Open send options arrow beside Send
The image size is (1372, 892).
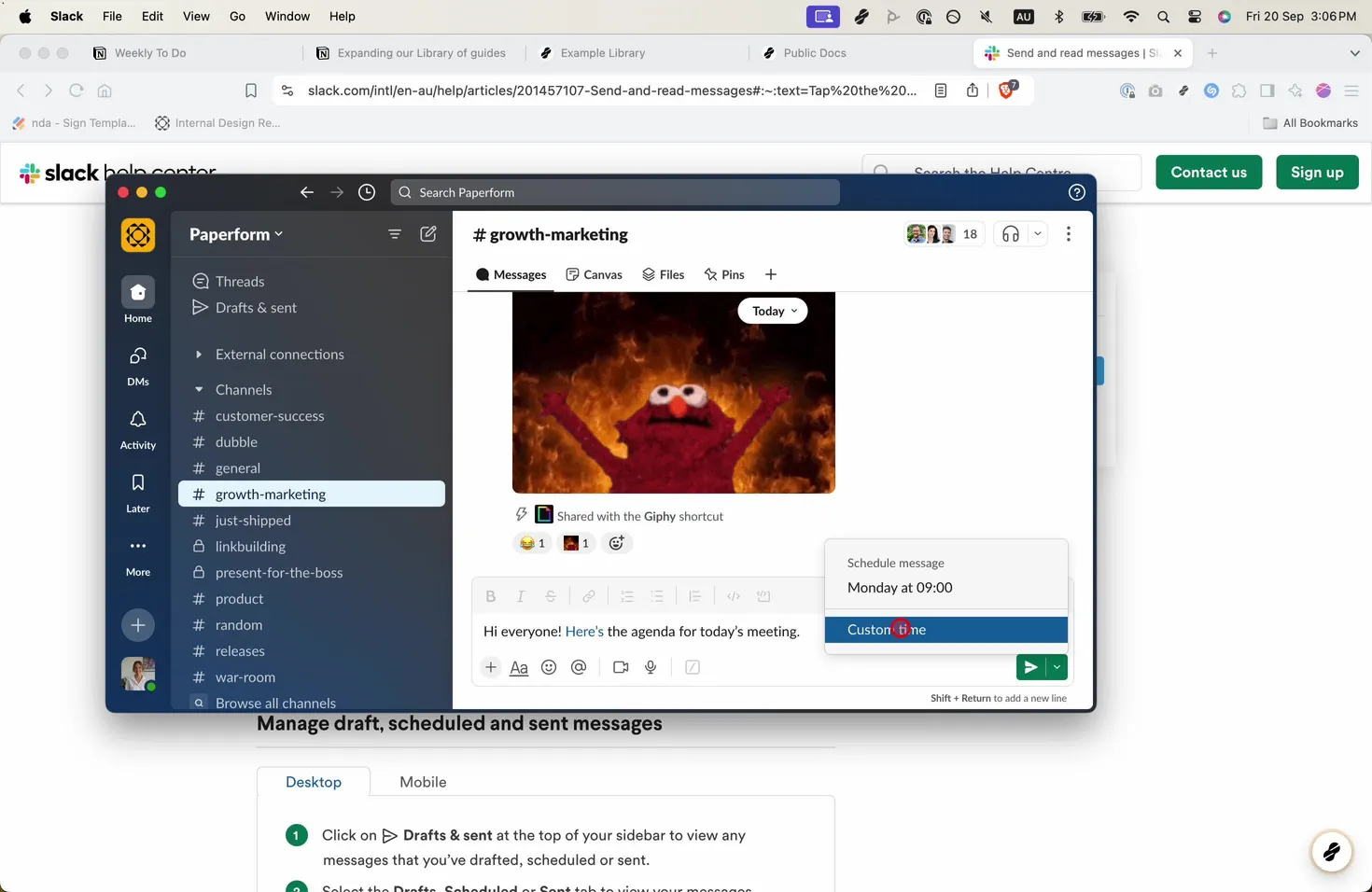[1057, 667]
